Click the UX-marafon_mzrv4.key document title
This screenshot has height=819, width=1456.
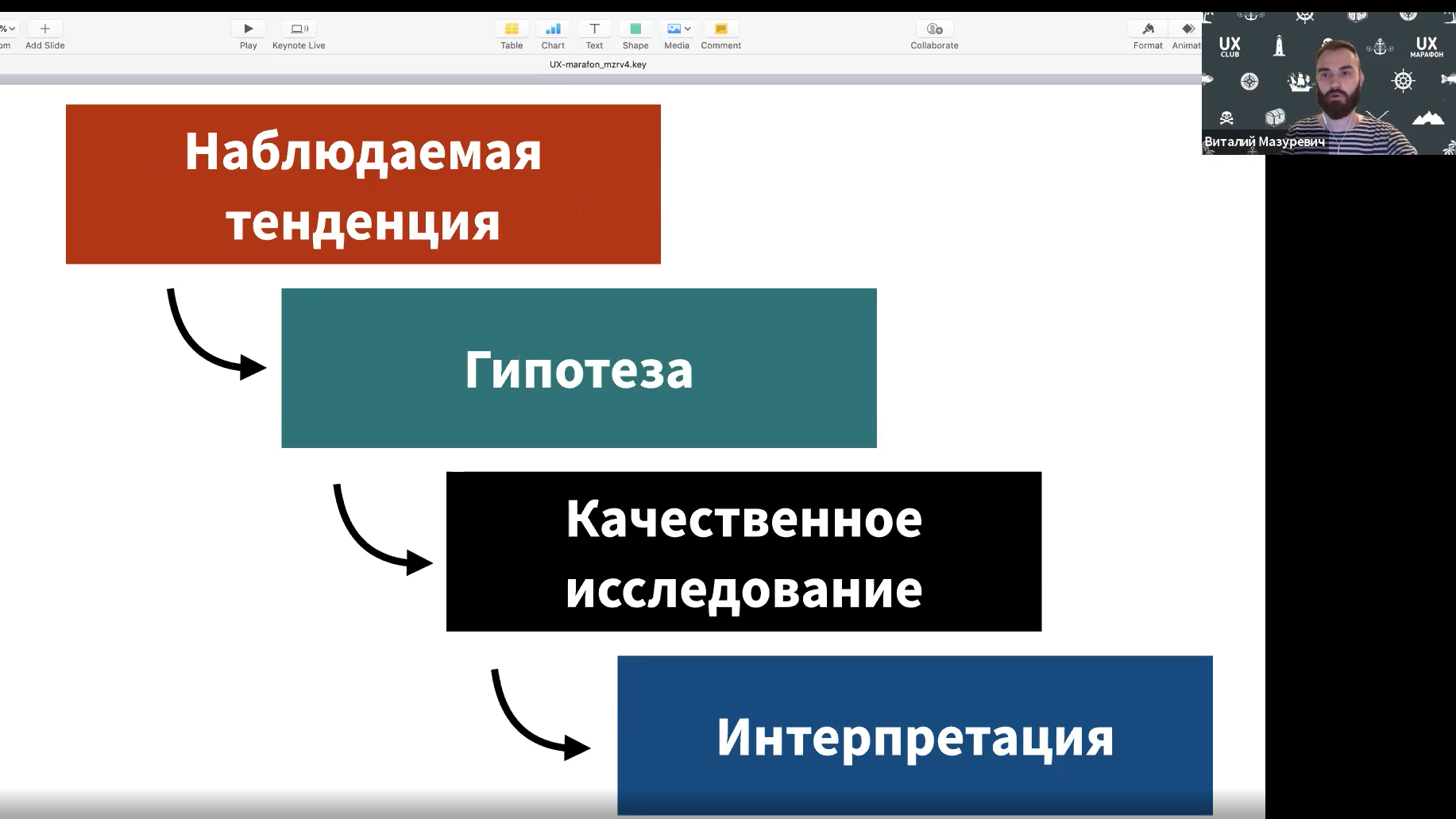(597, 64)
